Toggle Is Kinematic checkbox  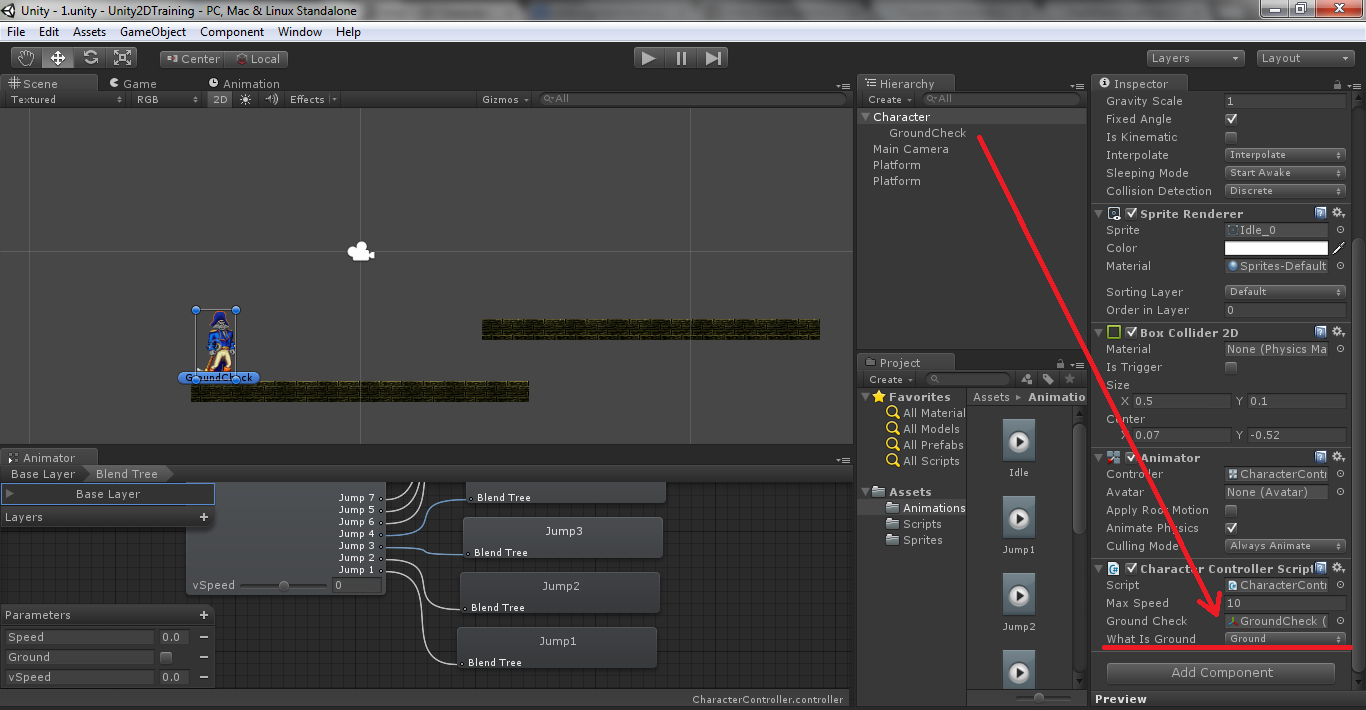click(1231, 137)
